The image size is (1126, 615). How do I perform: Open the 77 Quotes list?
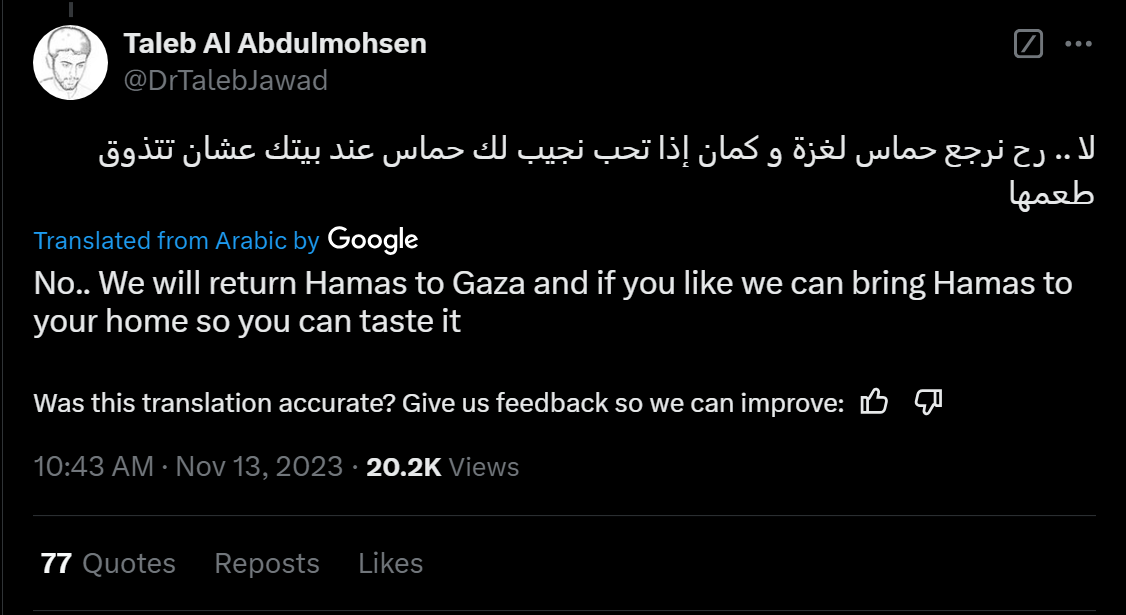108,563
